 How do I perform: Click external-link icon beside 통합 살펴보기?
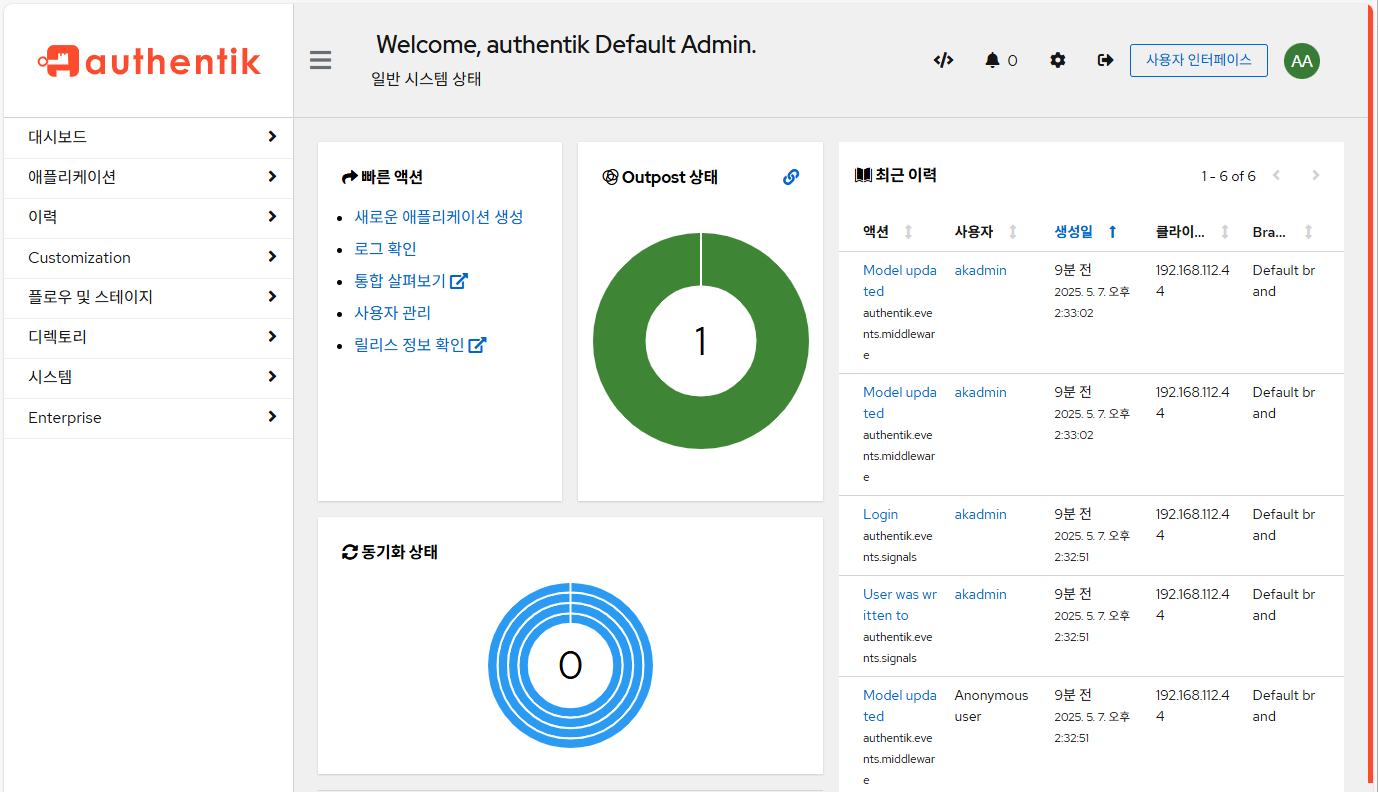coord(459,281)
